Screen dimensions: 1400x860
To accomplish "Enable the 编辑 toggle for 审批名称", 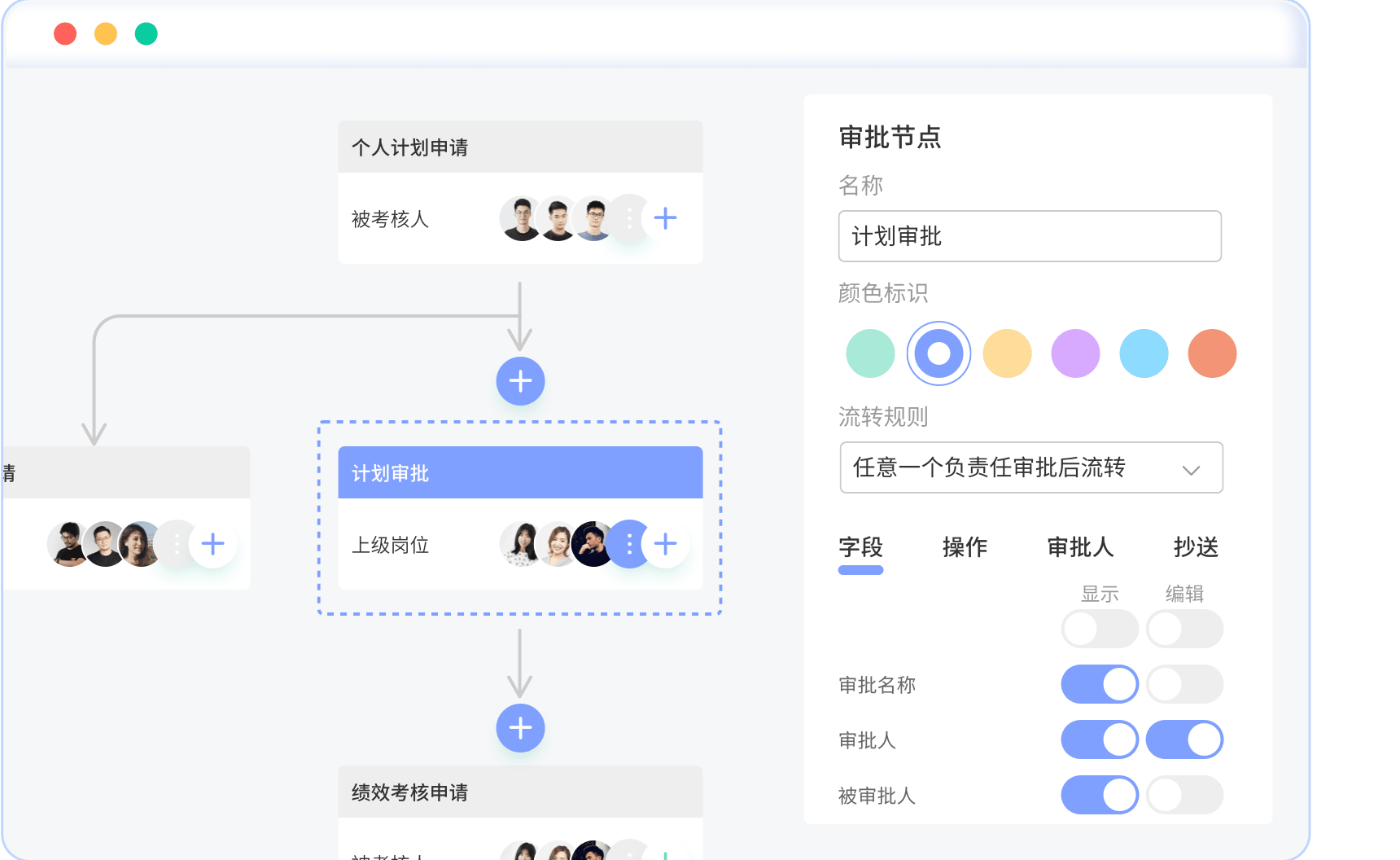I will (x=1184, y=684).
